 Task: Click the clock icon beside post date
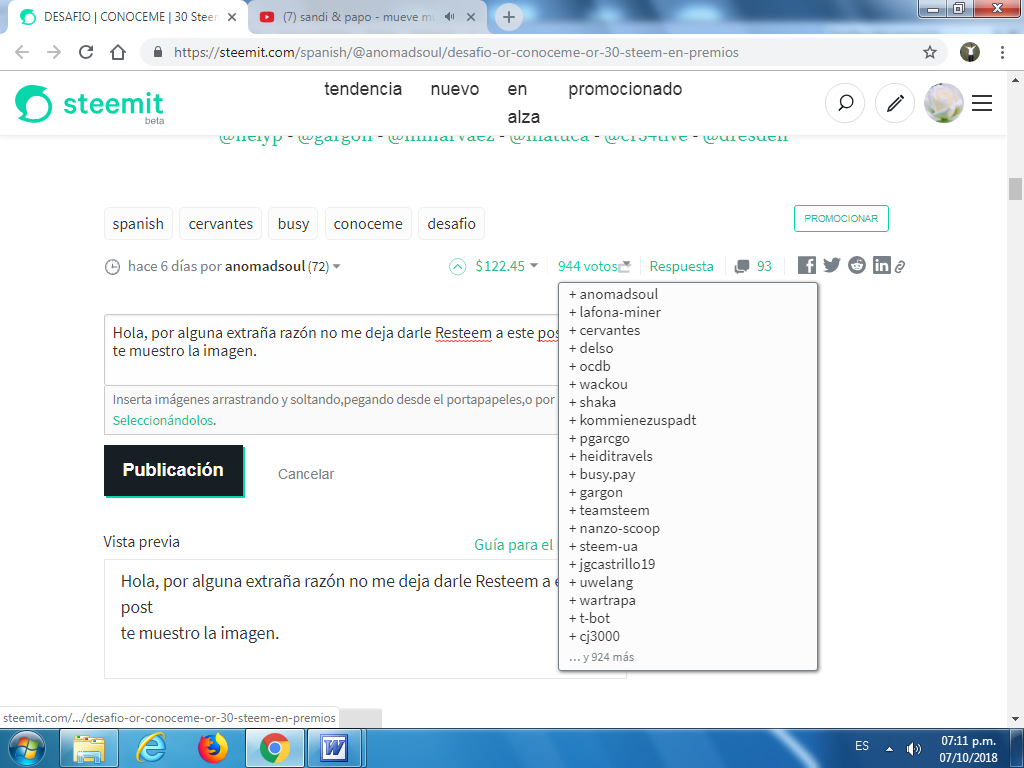112,267
